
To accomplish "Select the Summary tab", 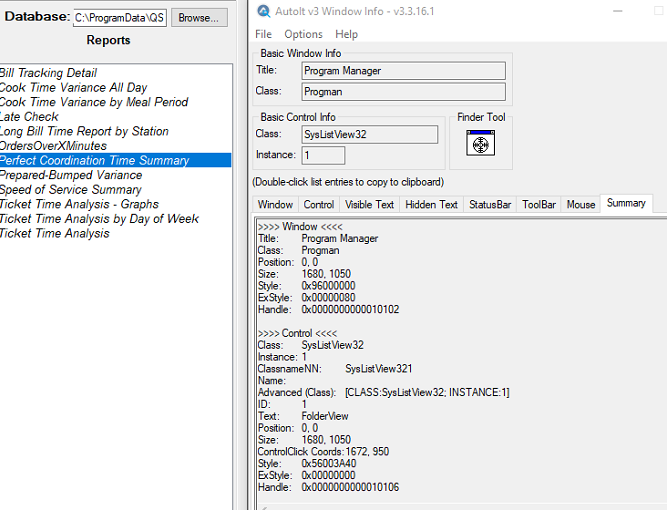I will (626, 203).
